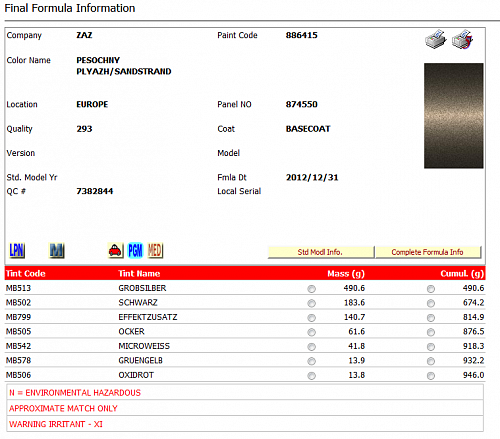Click the Std Modl Info. button
The image size is (500, 439).
coord(321,252)
